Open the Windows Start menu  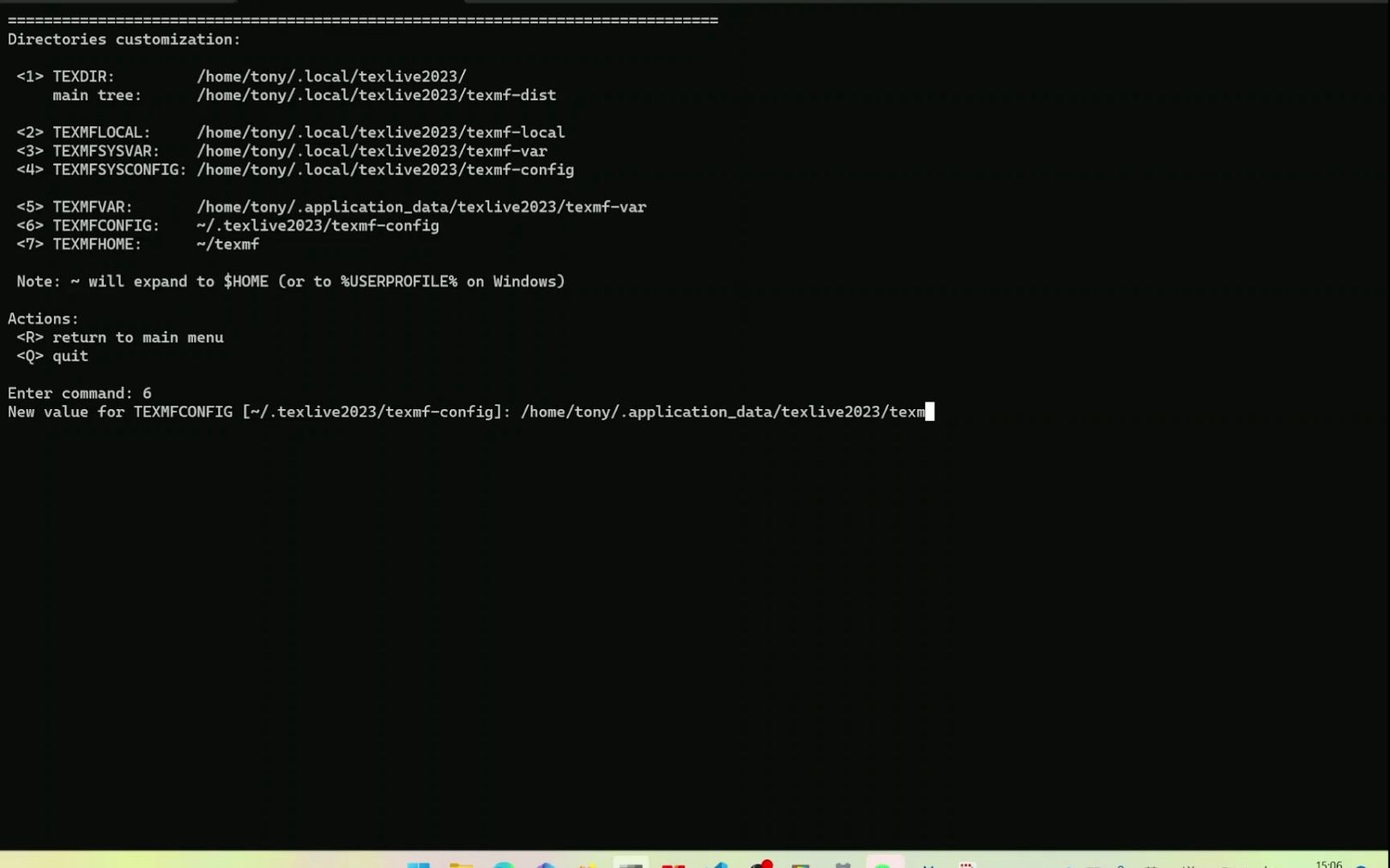coord(420,862)
